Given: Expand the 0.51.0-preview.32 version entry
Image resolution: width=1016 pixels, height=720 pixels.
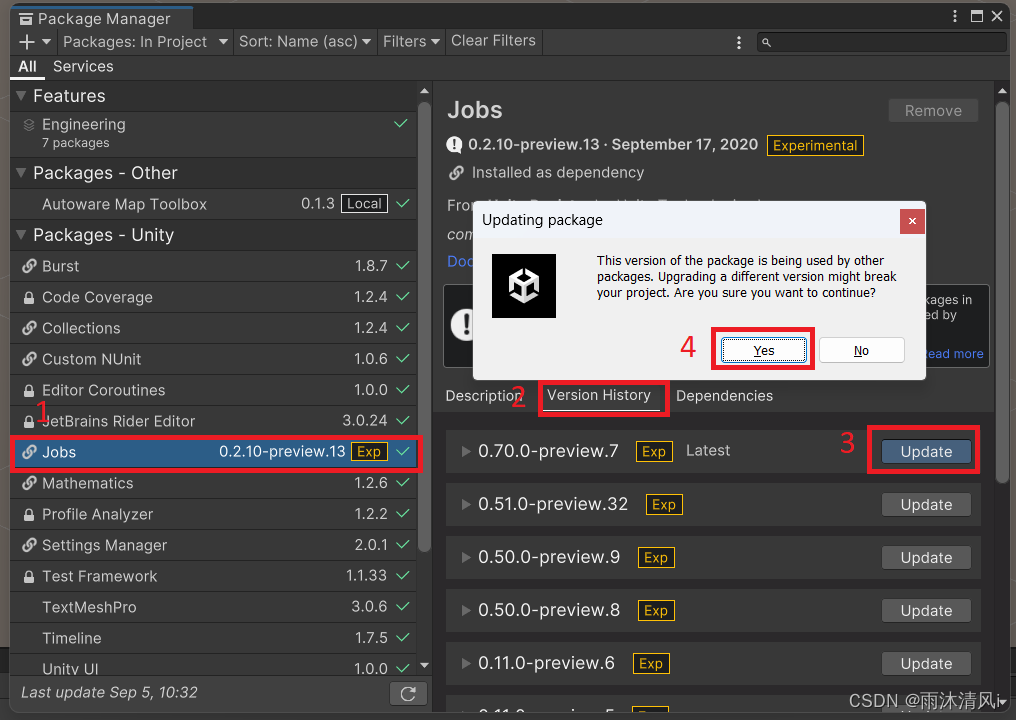Looking at the screenshot, I should 466,505.
